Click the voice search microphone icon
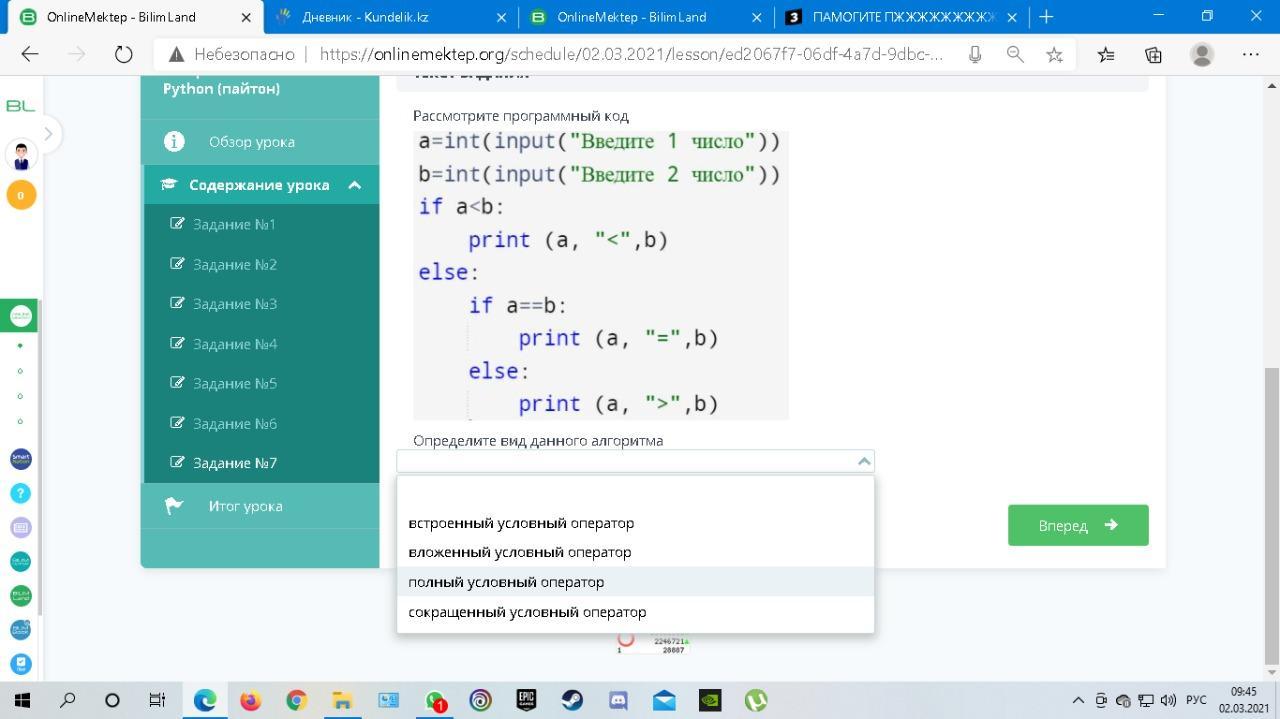The width and height of the screenshot is (1280, 719). pyautogui.click(x=974, y=55)
